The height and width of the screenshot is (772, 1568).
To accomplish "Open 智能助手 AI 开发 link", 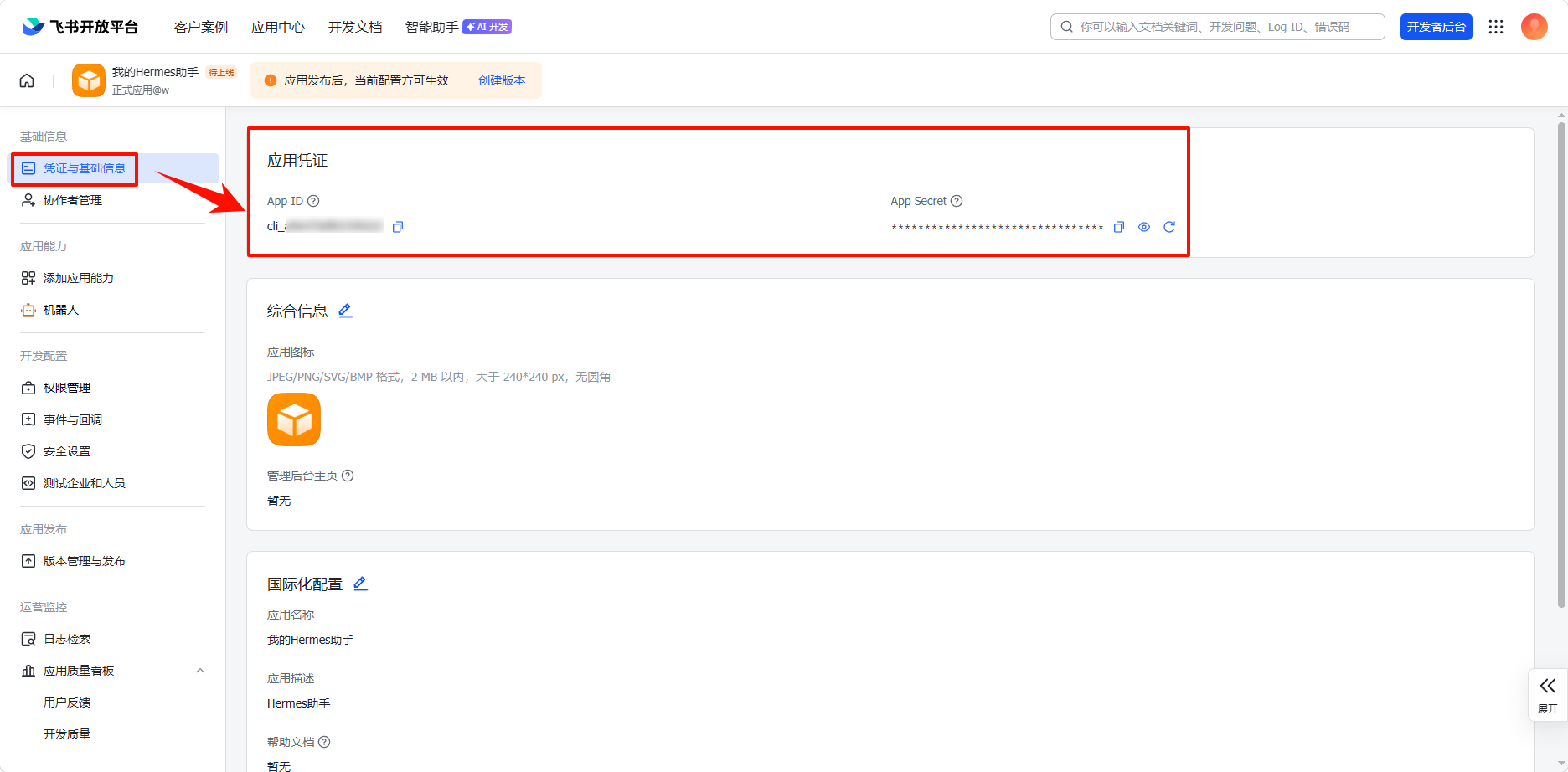I will click(458, 27).
